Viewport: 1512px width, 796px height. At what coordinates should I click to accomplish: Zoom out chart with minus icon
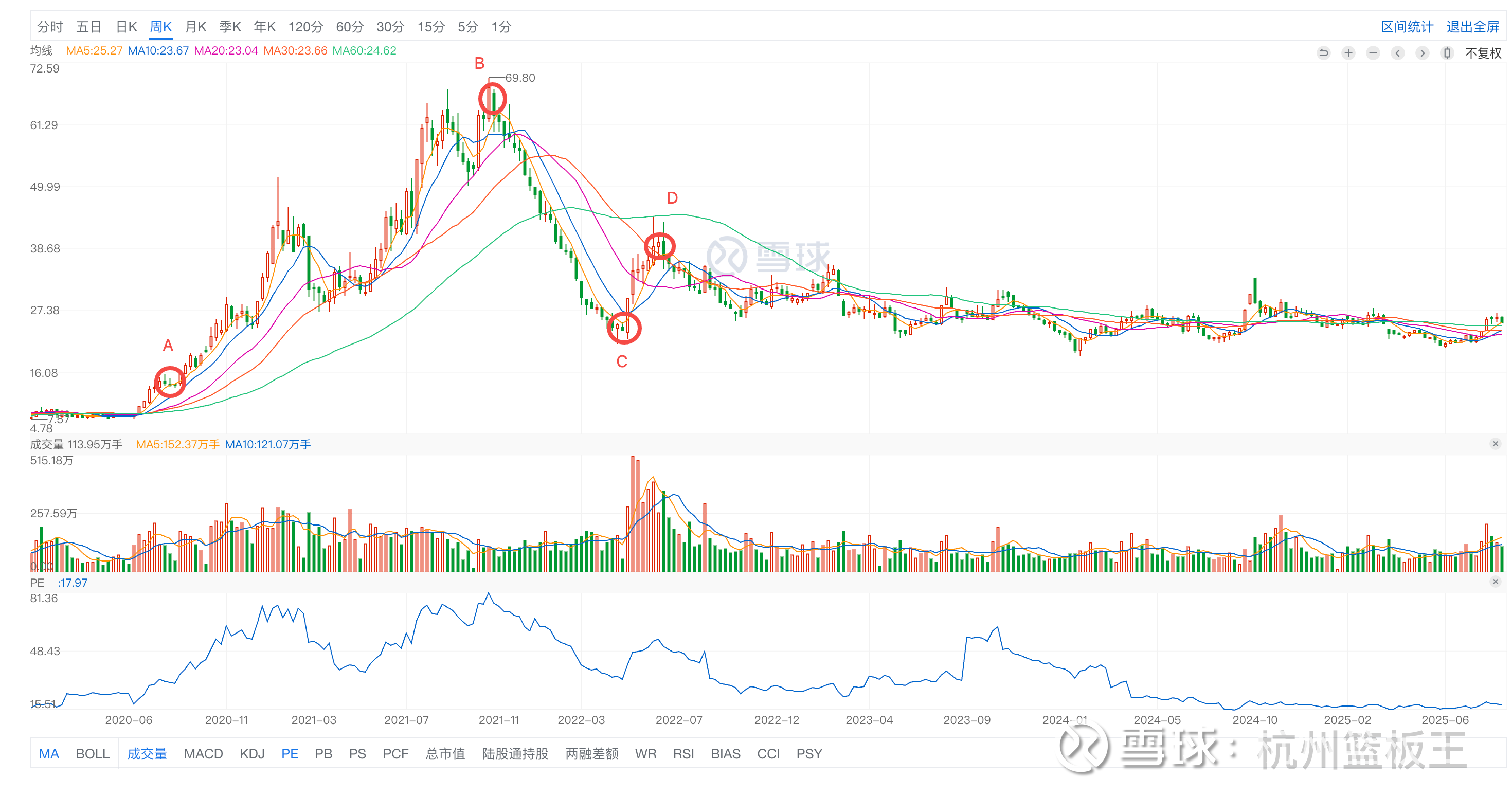[x=1373, y=53]
